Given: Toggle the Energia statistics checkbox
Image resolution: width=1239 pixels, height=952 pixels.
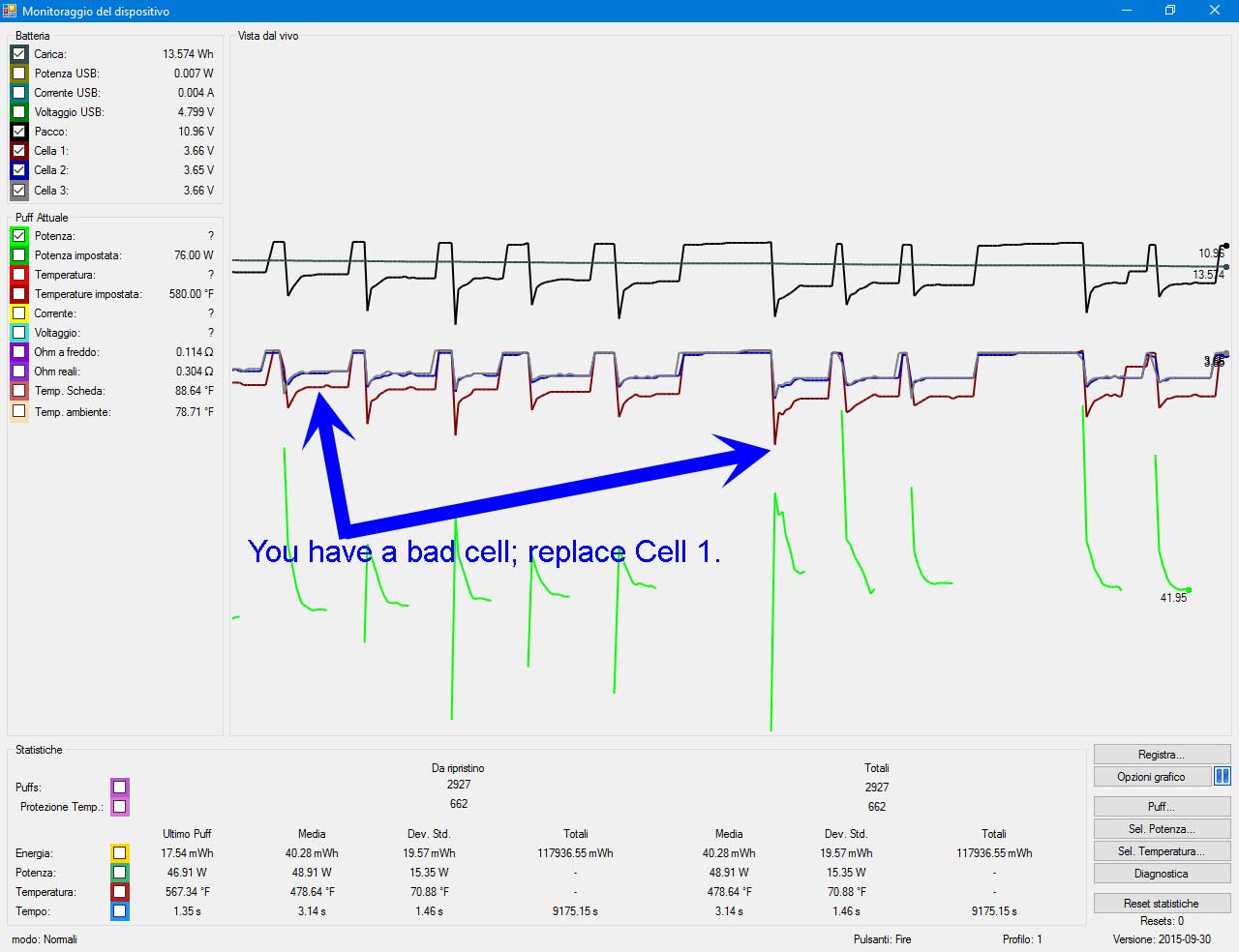Looking at the screenshot, I should pos(119,853).
